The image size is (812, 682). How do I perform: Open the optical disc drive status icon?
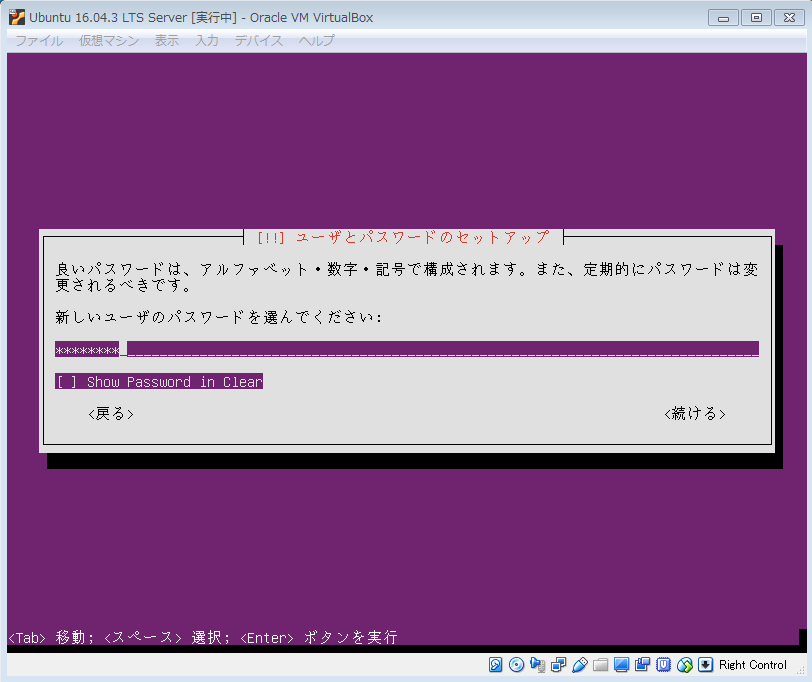(517, 665)
